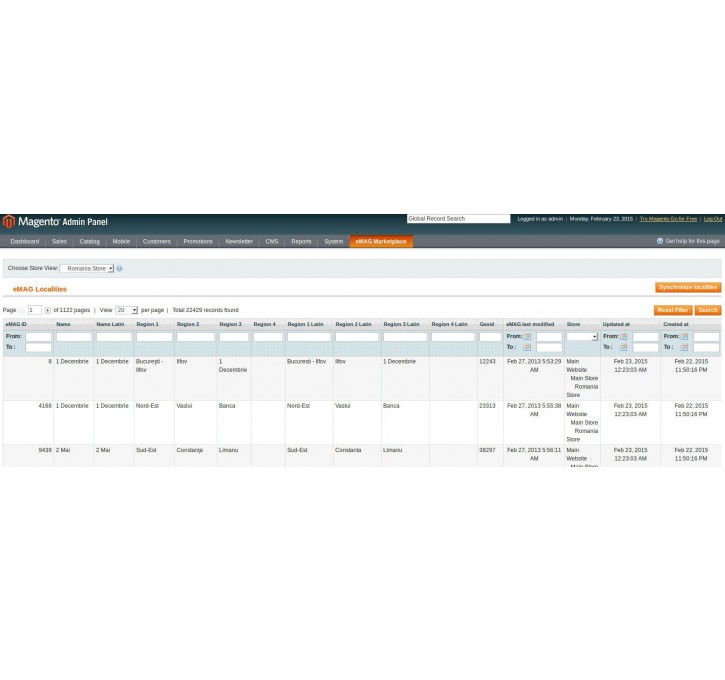725x680 pixels.
Task: Sort by Name column header
Action: click(63, 325)
